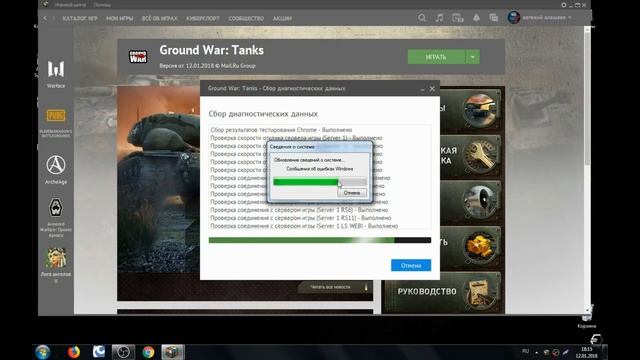The height and width of the screenshot is (360, 640).
Task: Click the blue Отмена button in diagnostics dialog
Action: [411, 265]
